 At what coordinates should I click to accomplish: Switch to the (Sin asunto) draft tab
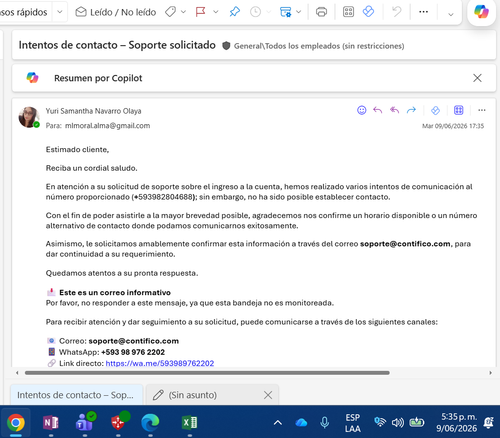click(x=192, y=395)
